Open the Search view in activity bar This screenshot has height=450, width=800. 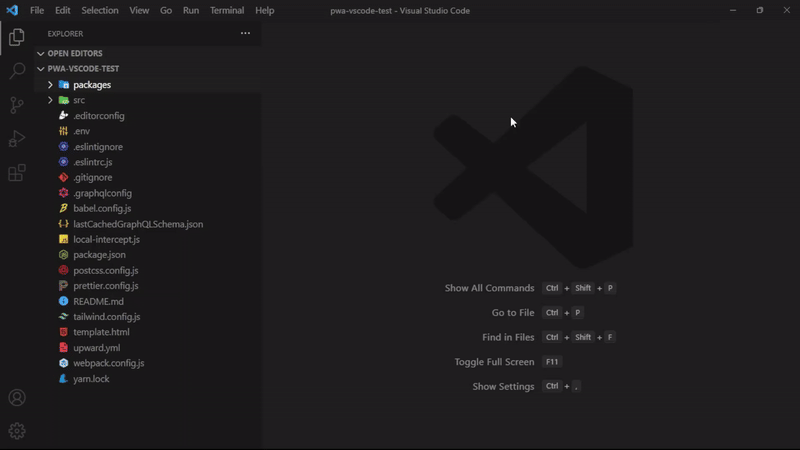coord(17,70)
